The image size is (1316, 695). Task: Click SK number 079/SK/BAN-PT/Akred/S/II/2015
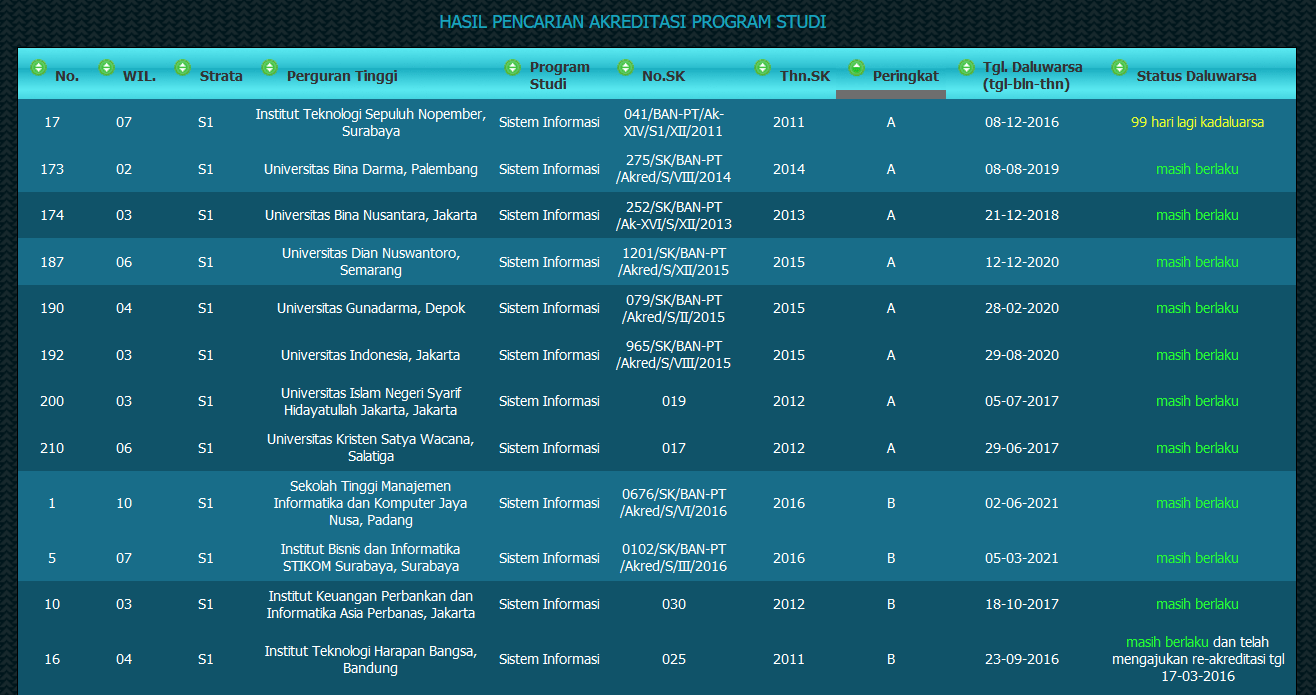(x=674, y=308)
